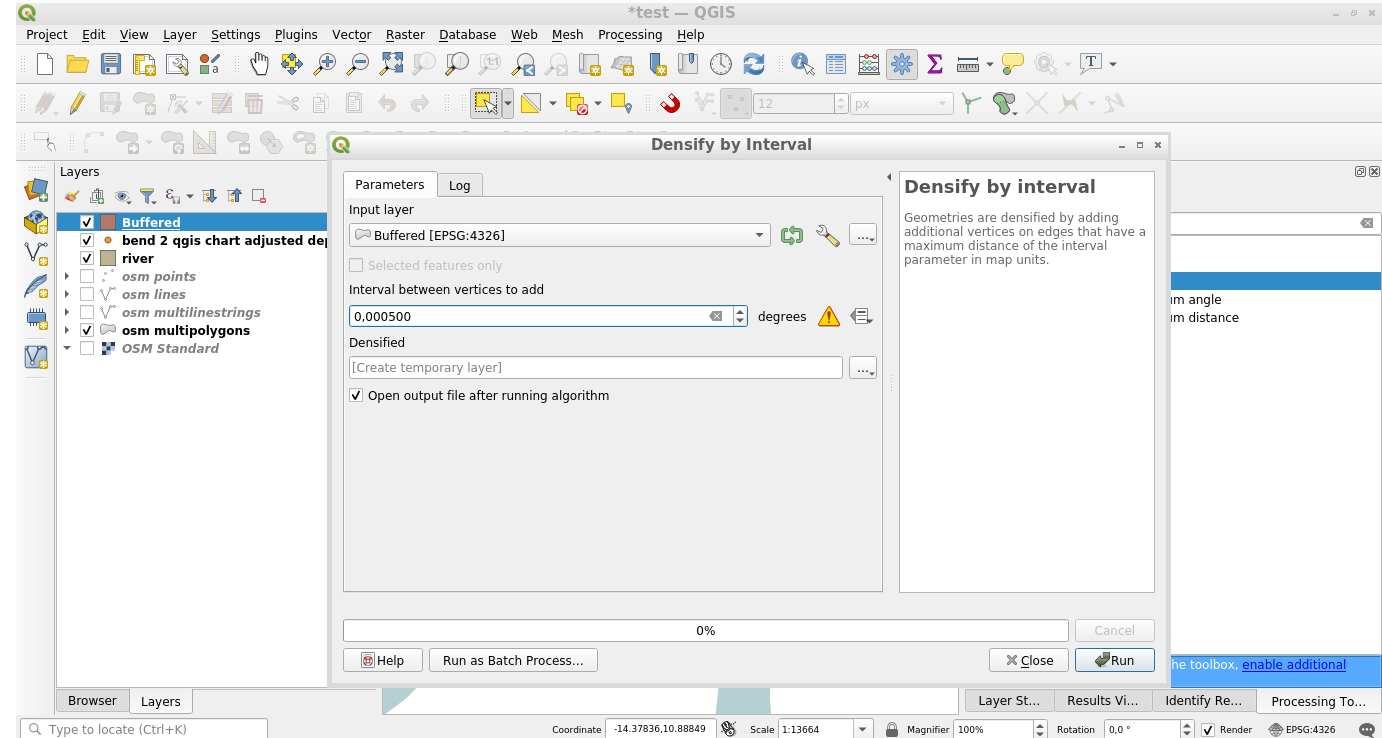Open the Vector menu
This screenshot has height=738, width=1382.
(351, 34)
